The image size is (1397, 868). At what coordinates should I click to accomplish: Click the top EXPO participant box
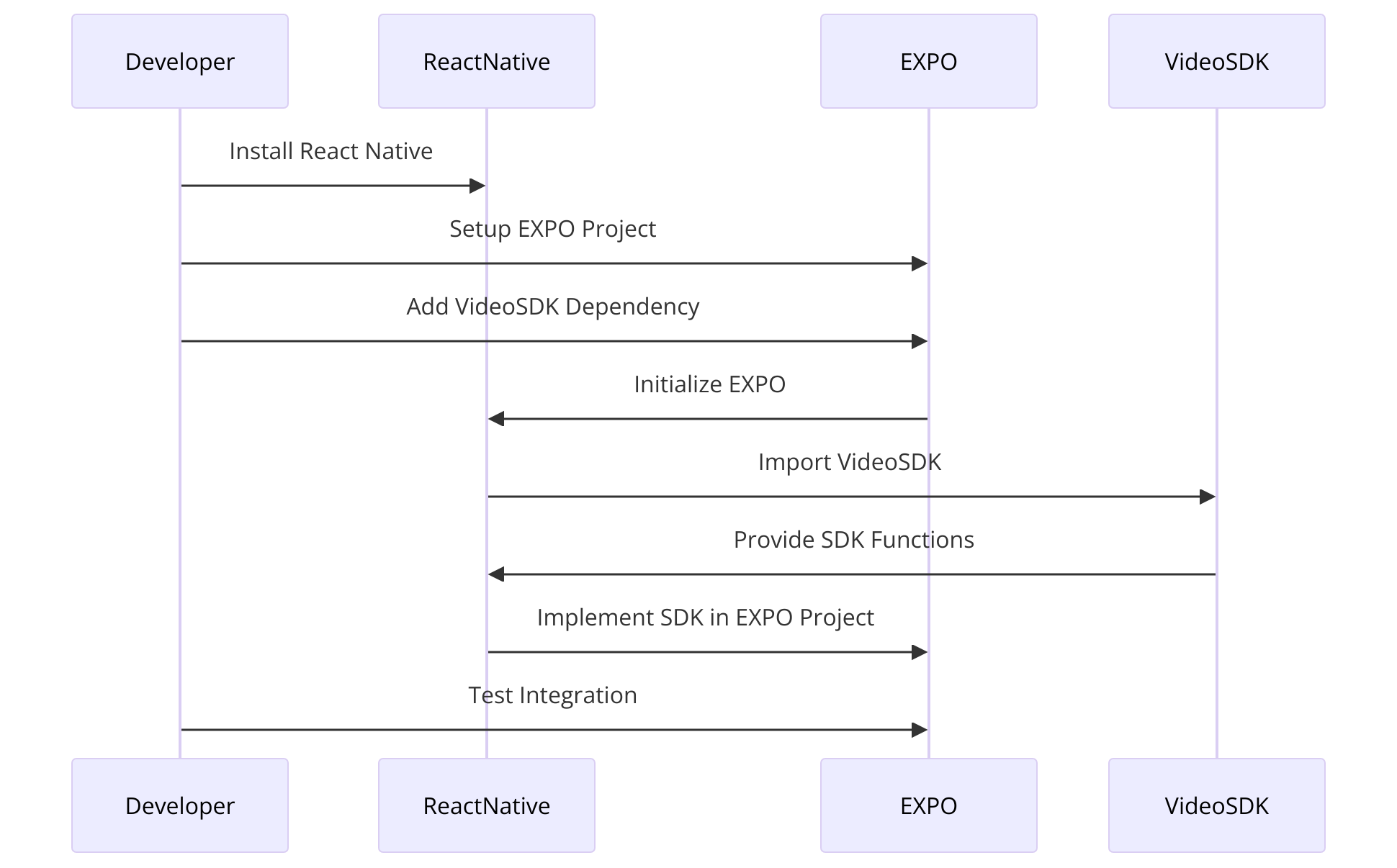928,61
